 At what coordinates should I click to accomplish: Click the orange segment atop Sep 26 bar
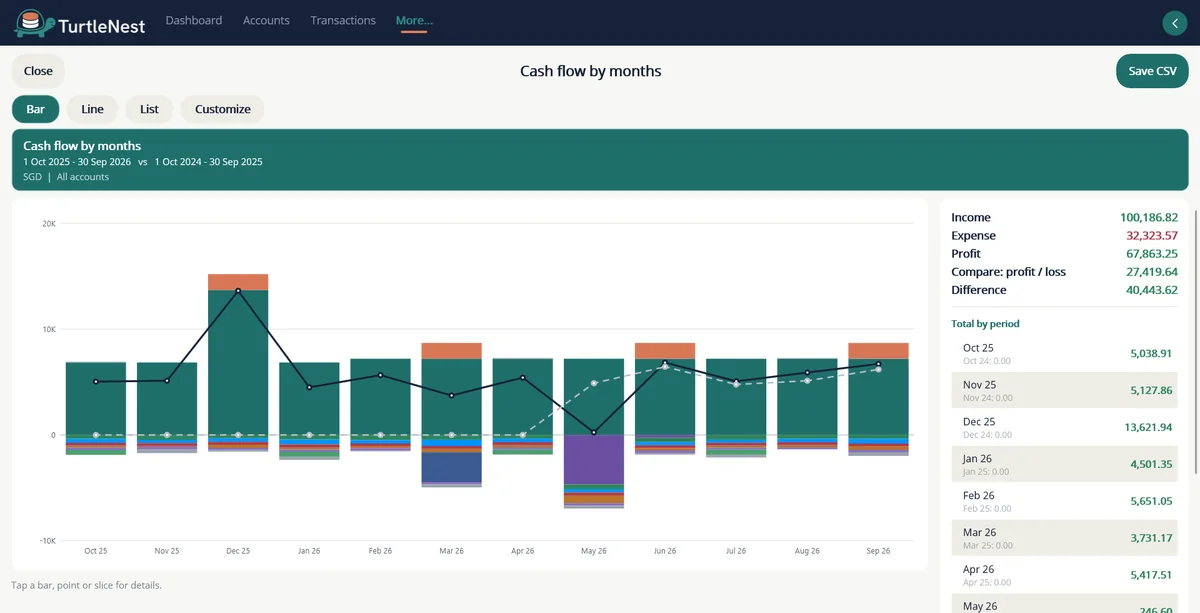(878, 351)
